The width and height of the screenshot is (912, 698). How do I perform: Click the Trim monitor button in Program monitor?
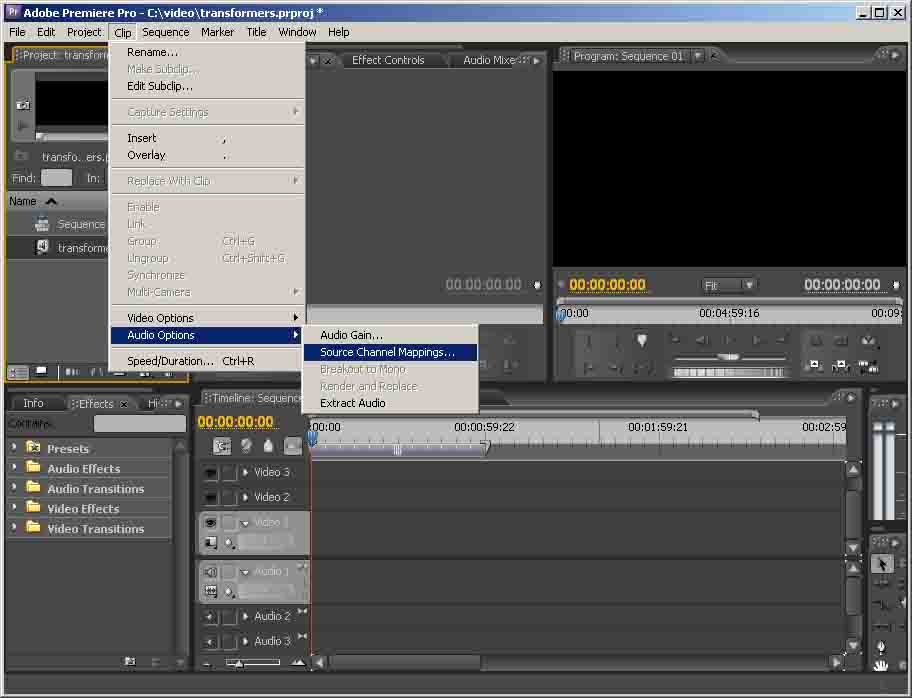868,366
